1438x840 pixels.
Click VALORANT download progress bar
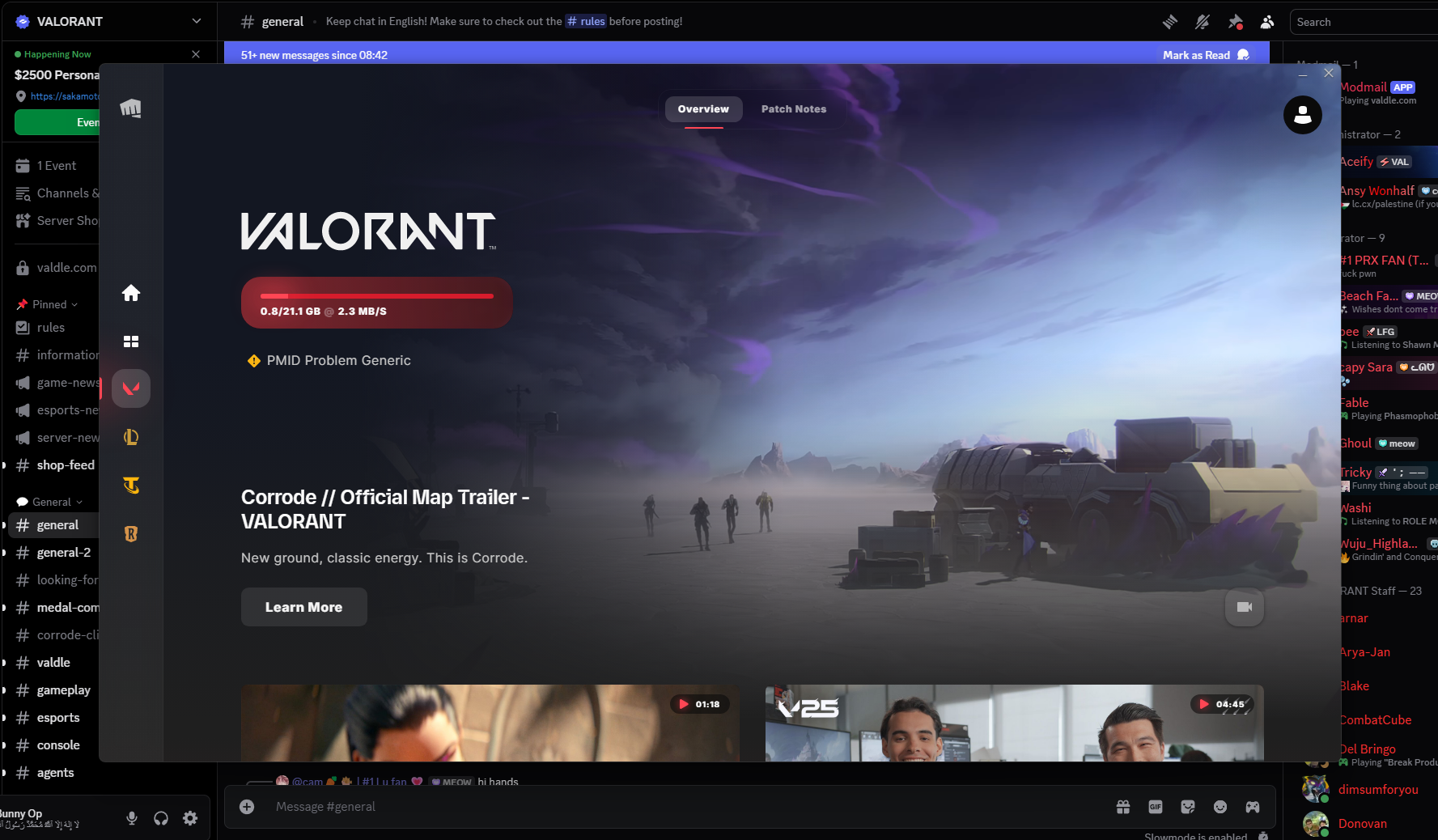click(376, 303)
